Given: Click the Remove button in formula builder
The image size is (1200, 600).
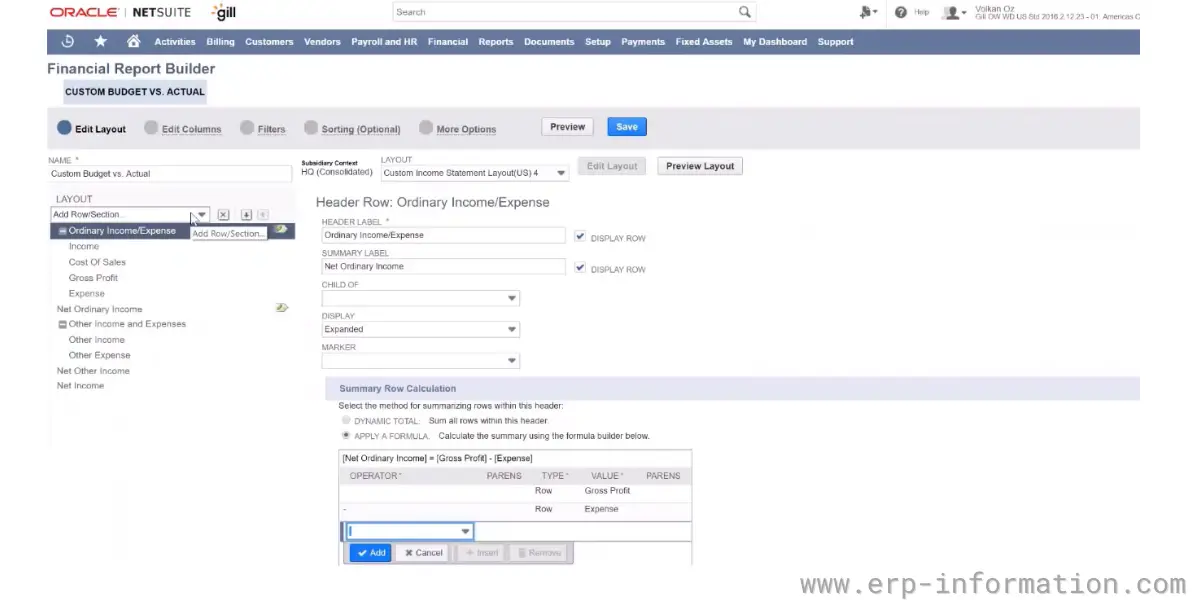Looking at the screenshot, I should tap(539, 553).
